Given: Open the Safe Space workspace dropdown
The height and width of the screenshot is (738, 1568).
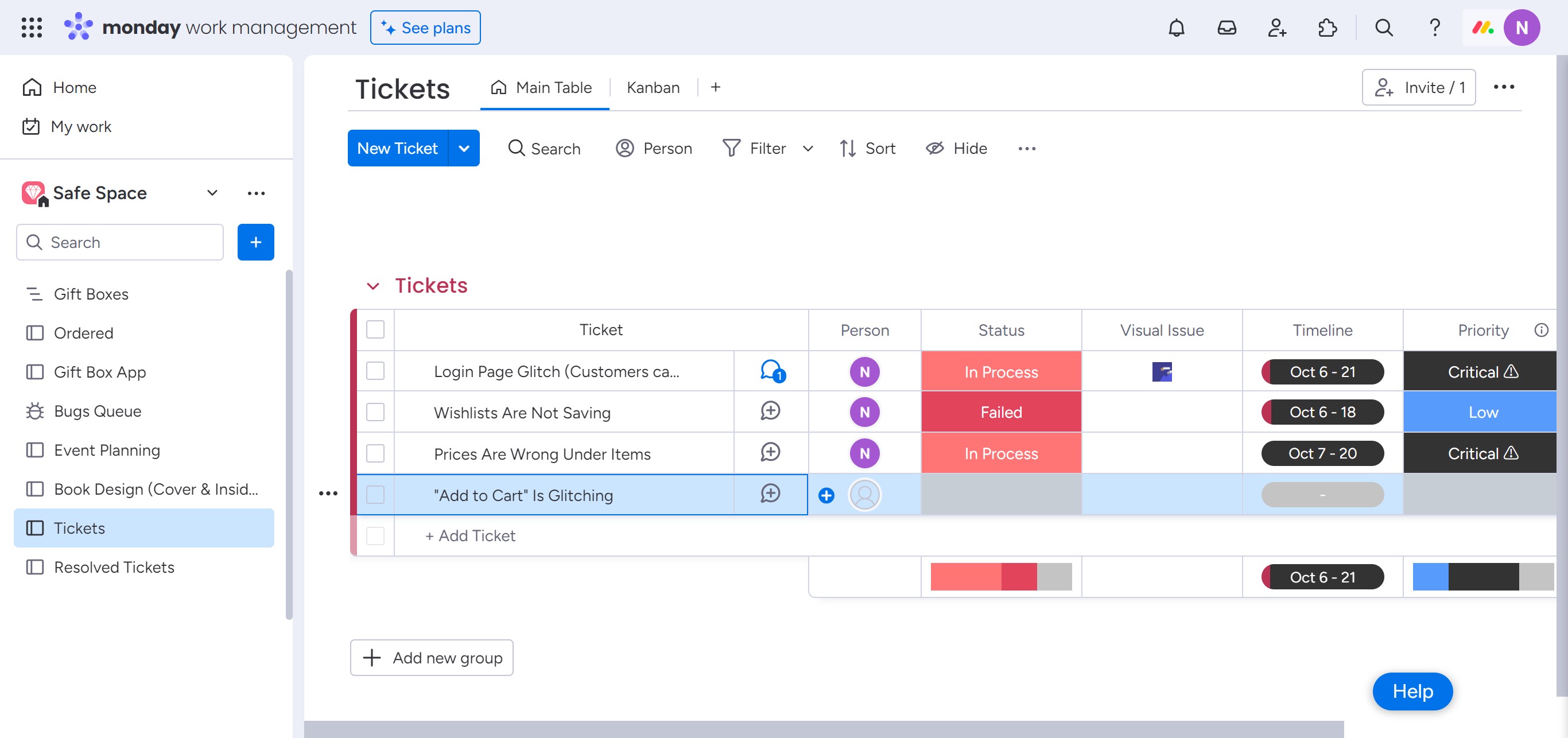Looking at the screenshot, I should (x=212, y=193).
